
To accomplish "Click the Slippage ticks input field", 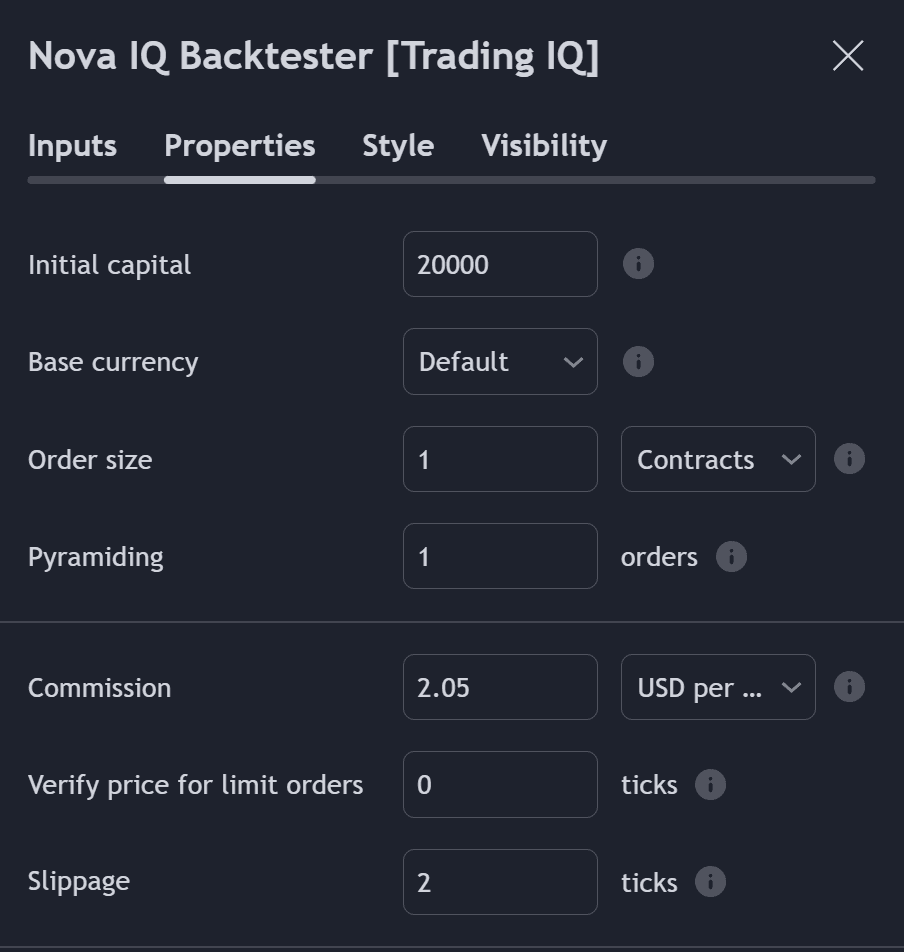I will 500,882.
